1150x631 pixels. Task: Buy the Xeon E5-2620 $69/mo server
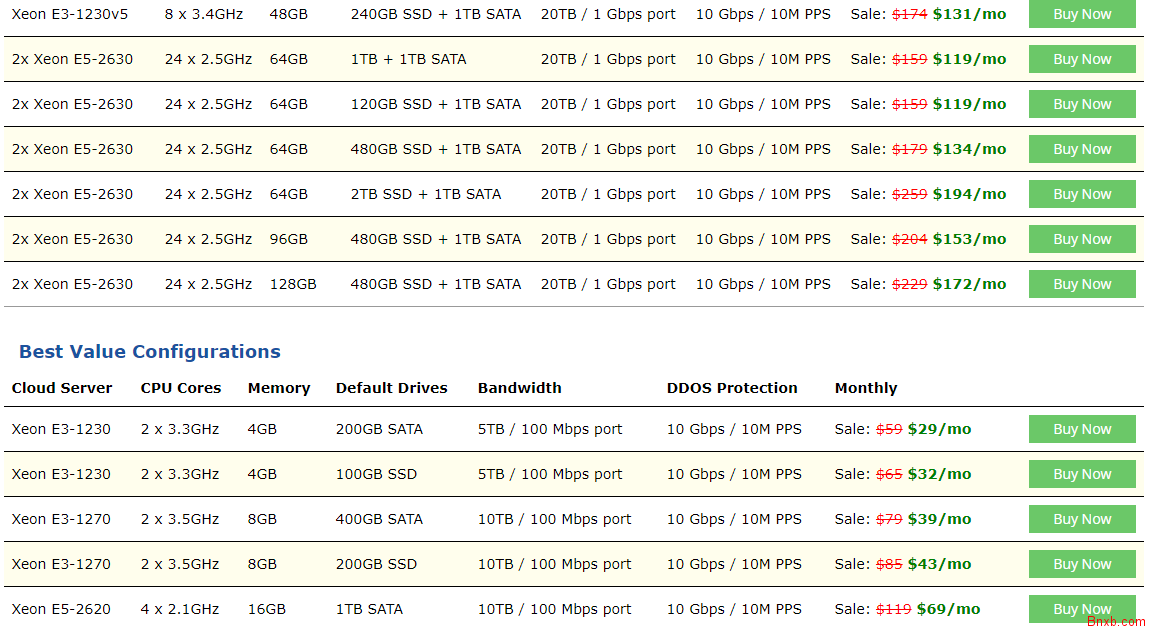[1082, 609]
